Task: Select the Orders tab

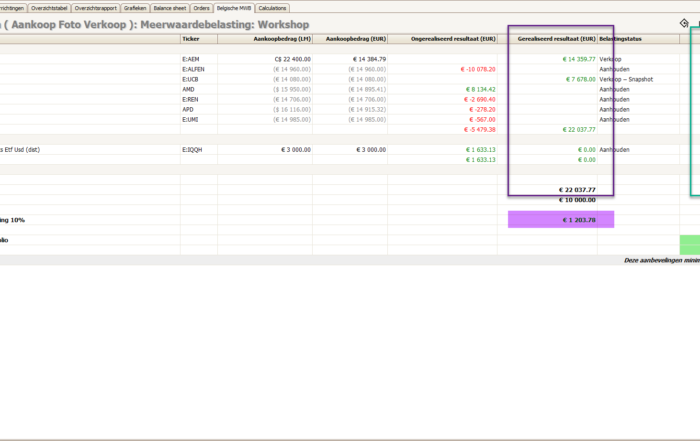Action: tap(202, 8)
